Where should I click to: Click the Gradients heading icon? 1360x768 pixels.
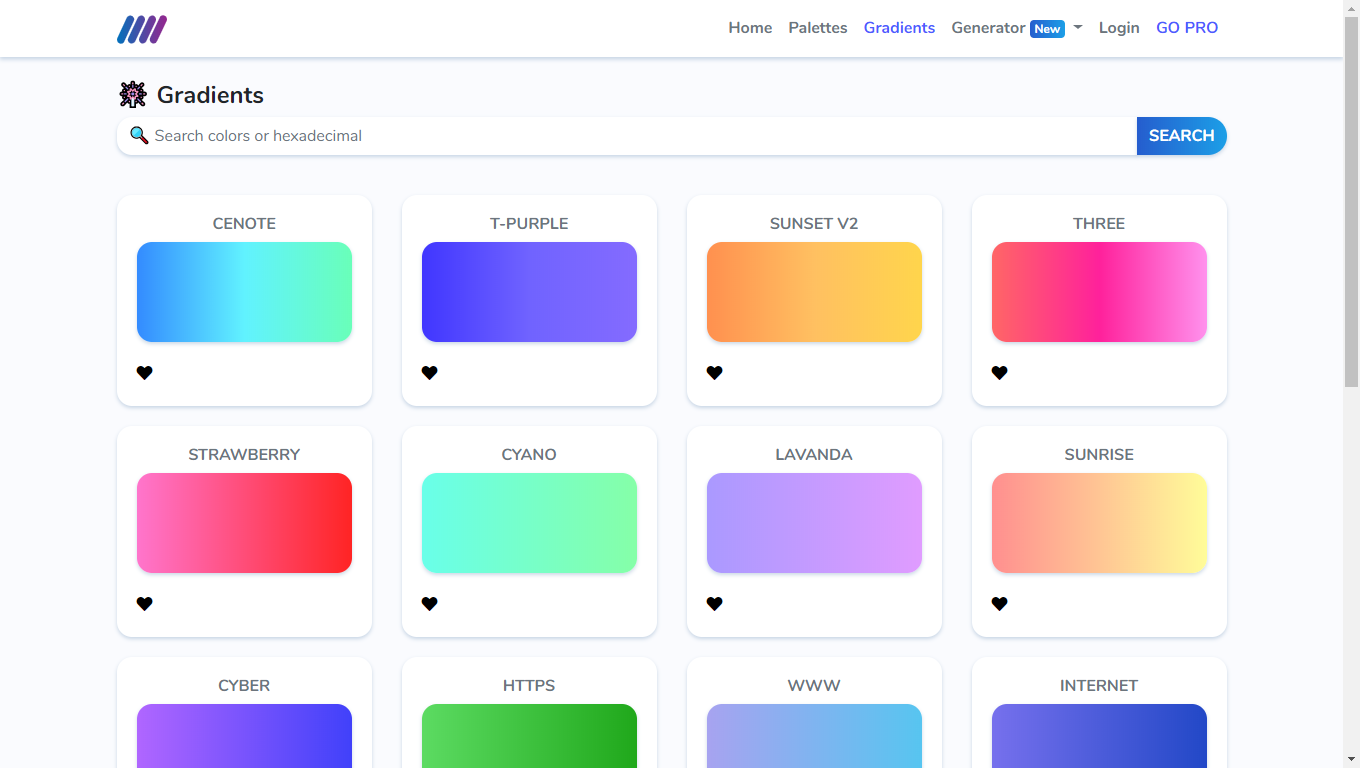tap(133, 95)
